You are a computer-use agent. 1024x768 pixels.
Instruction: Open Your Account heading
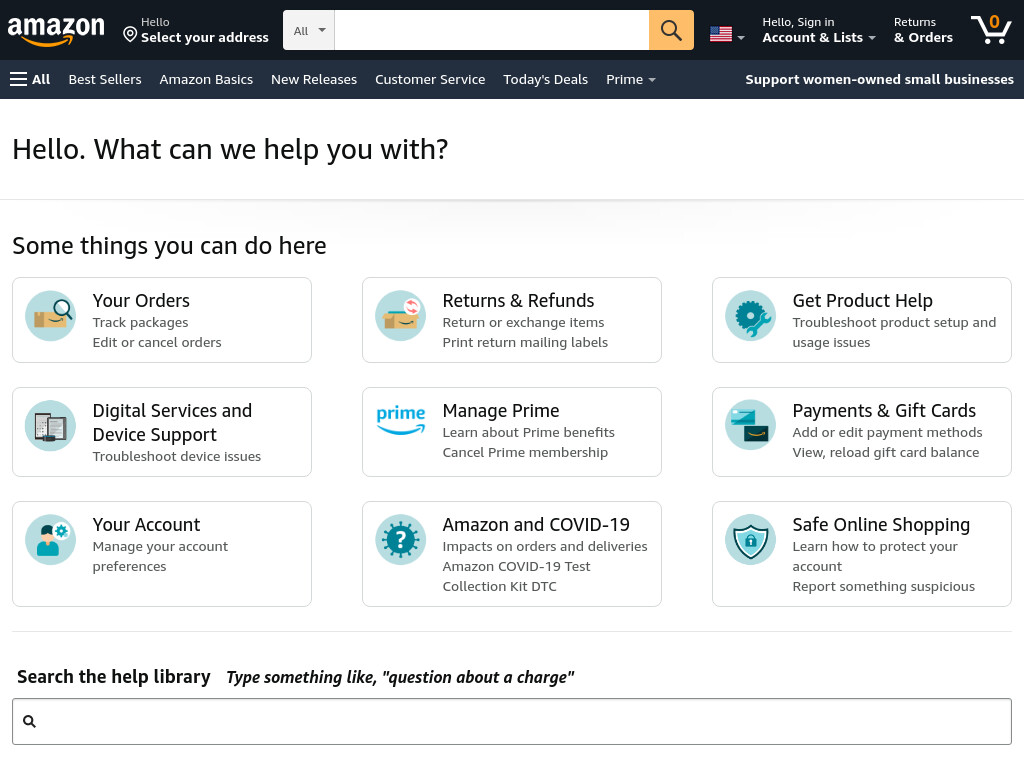[146, 525]
